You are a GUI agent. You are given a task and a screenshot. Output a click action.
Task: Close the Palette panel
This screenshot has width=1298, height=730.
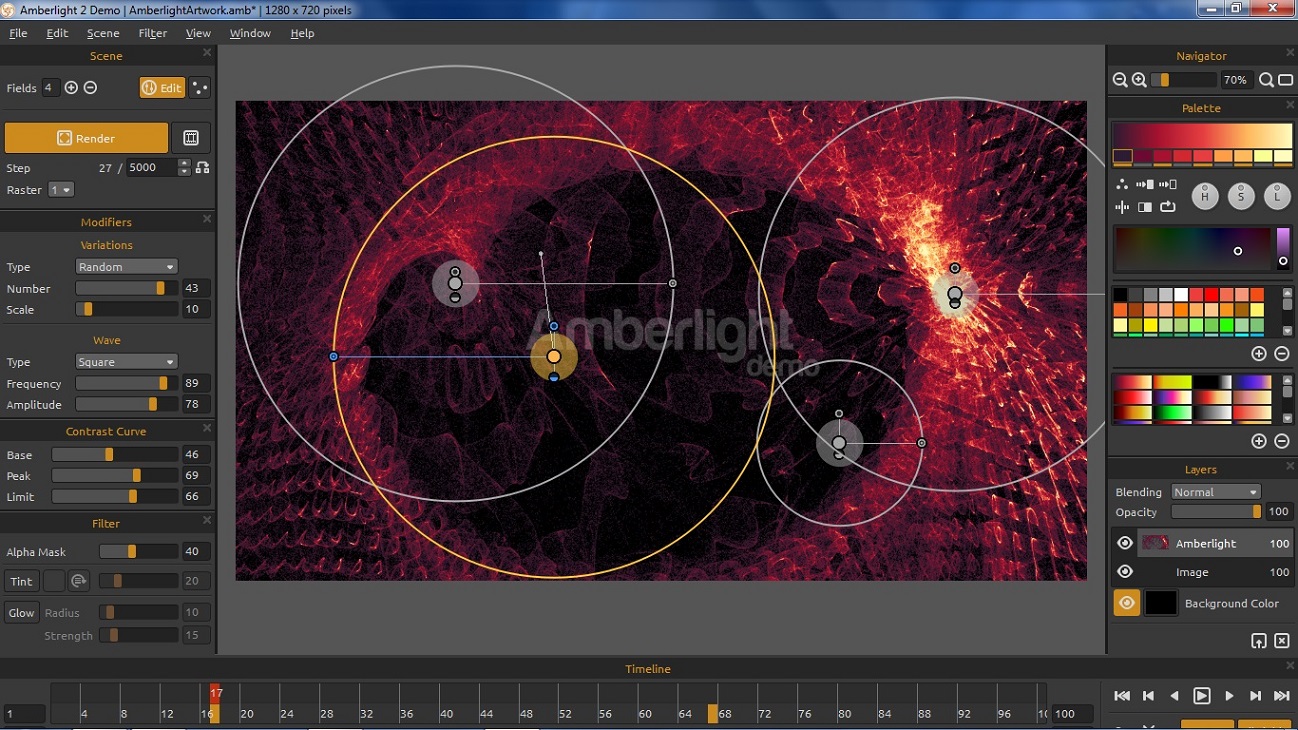1290,105
